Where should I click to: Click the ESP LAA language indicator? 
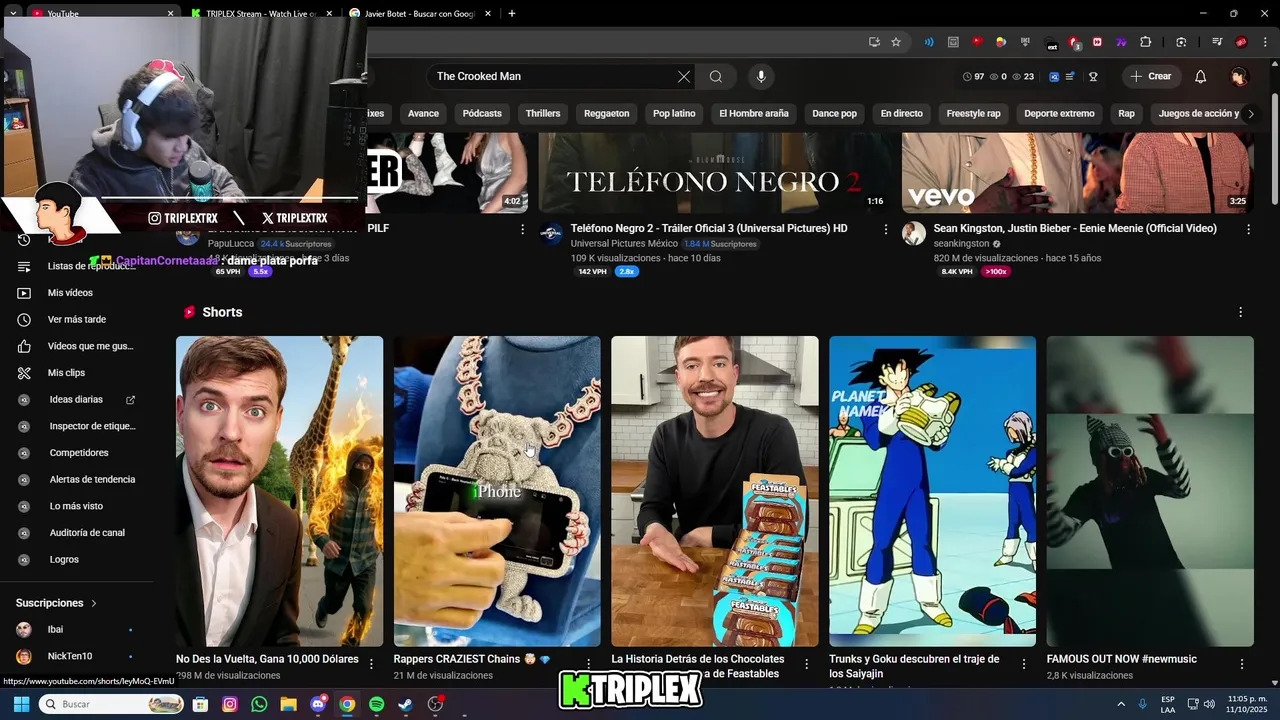tap(1168, 704)
